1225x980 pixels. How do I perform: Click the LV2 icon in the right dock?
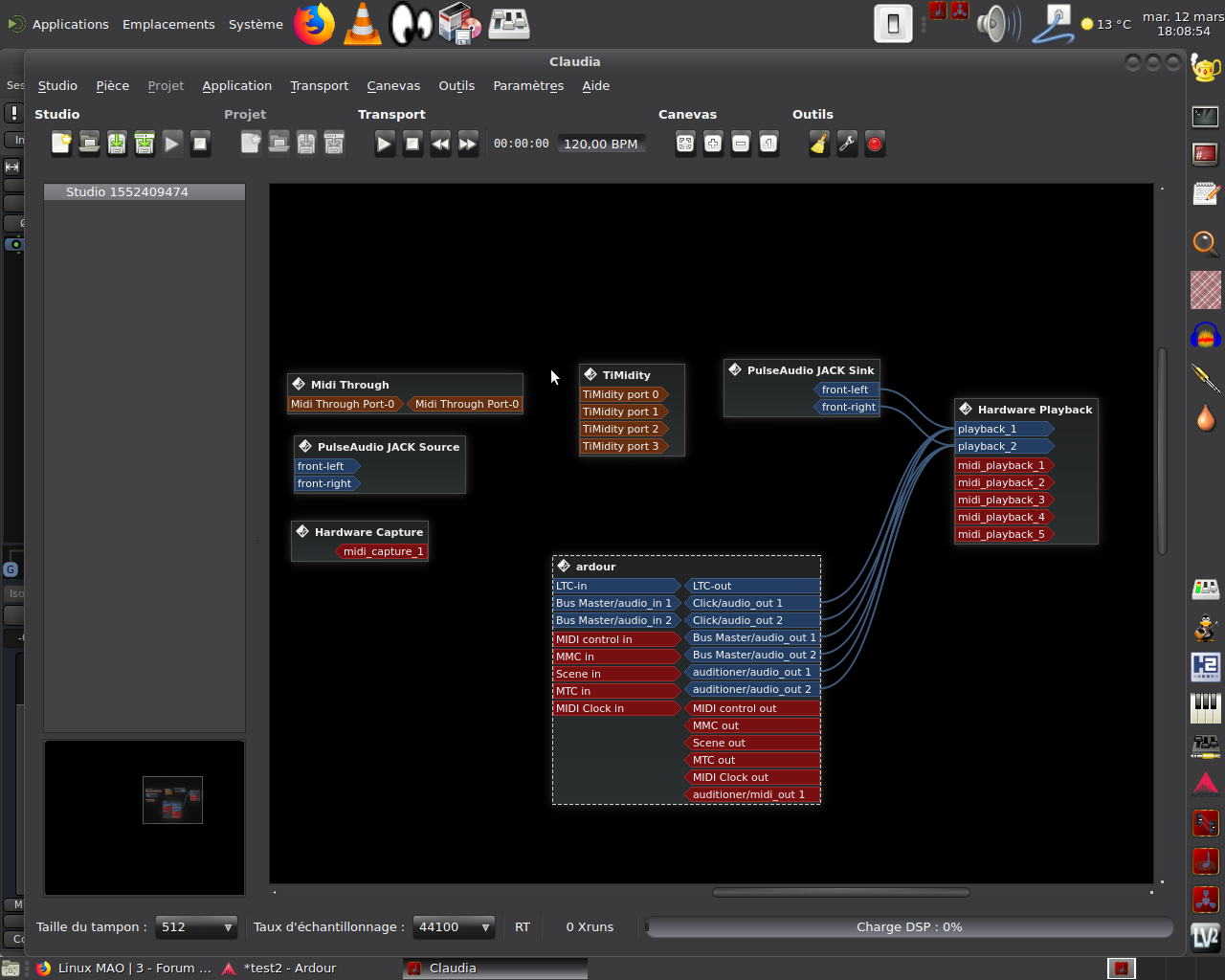[1206, 938]
